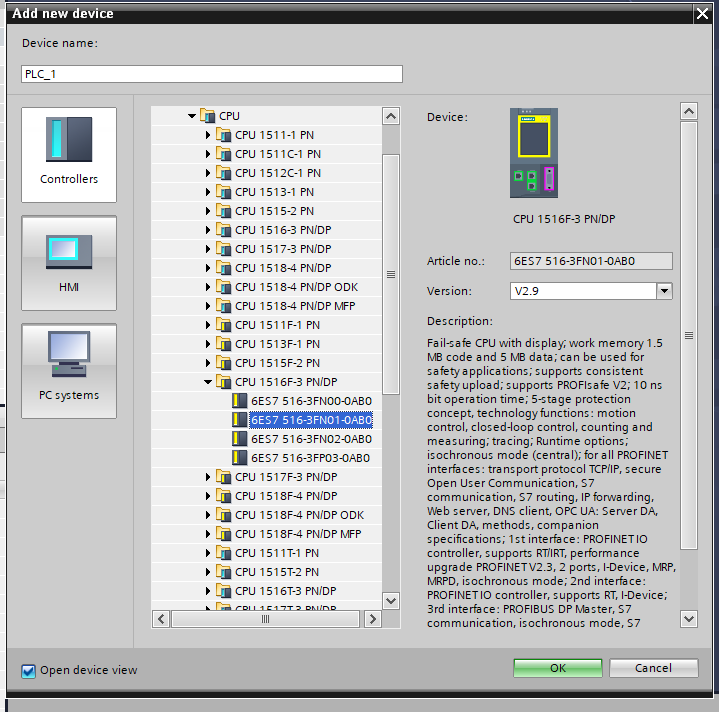Click folder icon of CPU 1518-4 PN/DP ODK
The height and width of the screenshot is (712, 719).
pos(224,287)
